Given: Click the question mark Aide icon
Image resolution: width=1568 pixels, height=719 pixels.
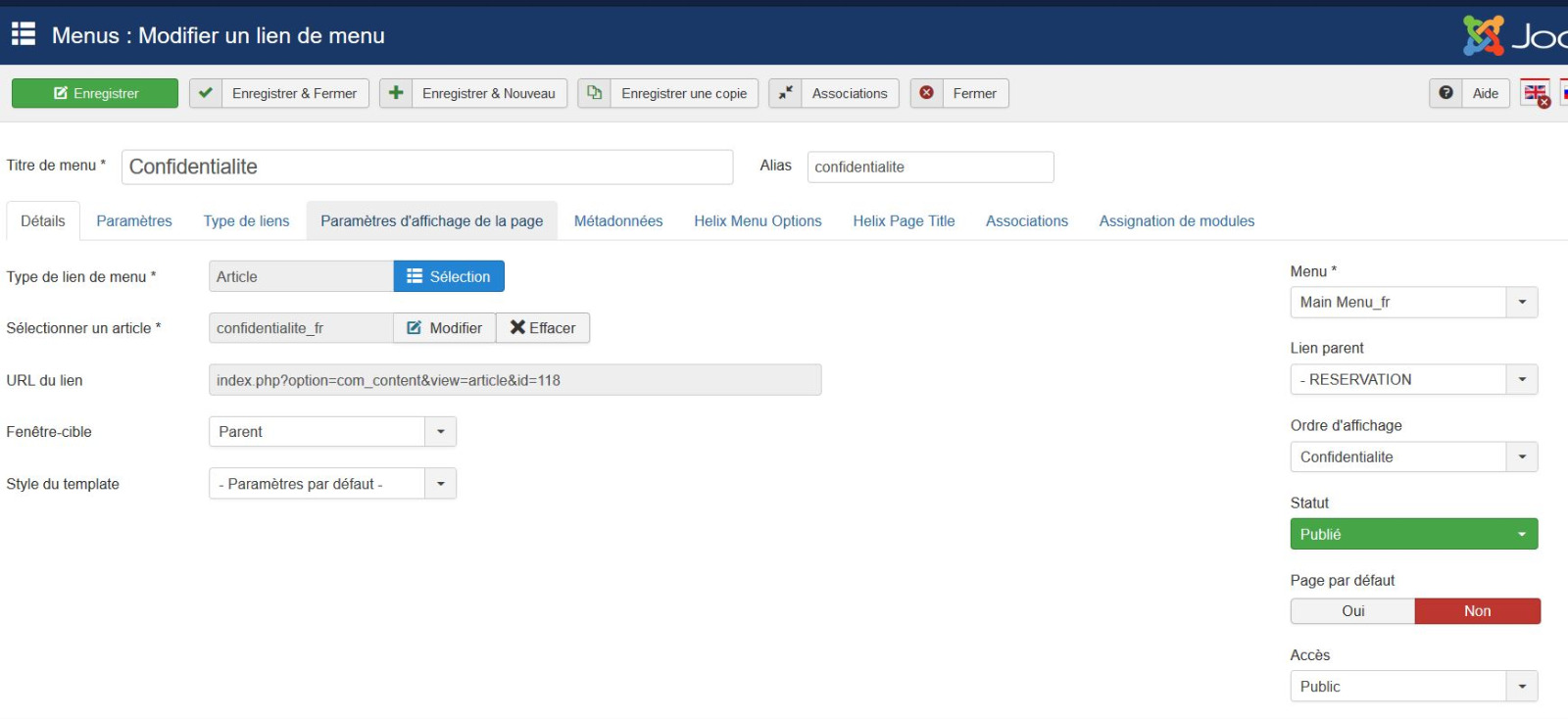Looking at the screenshot, I should tap(1445, 93).
